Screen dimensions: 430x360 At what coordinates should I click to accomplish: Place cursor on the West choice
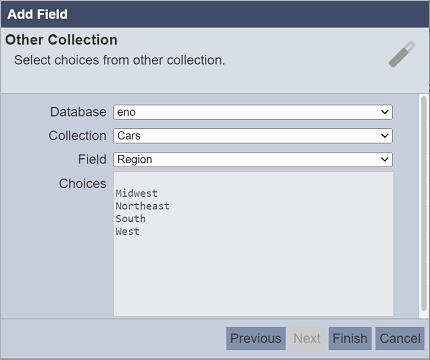(127, 231)
